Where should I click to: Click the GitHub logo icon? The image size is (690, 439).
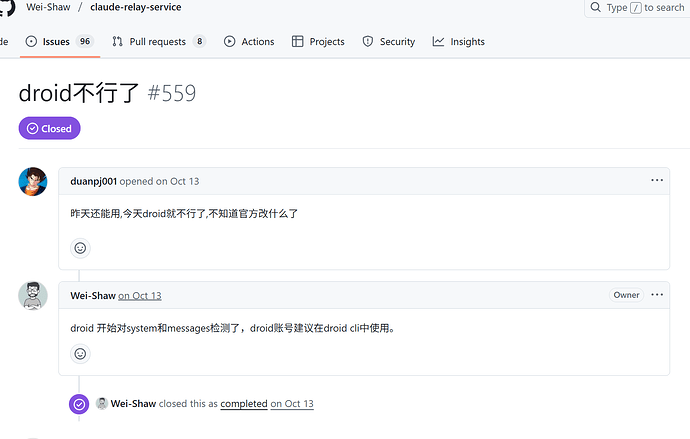[6, 7]
